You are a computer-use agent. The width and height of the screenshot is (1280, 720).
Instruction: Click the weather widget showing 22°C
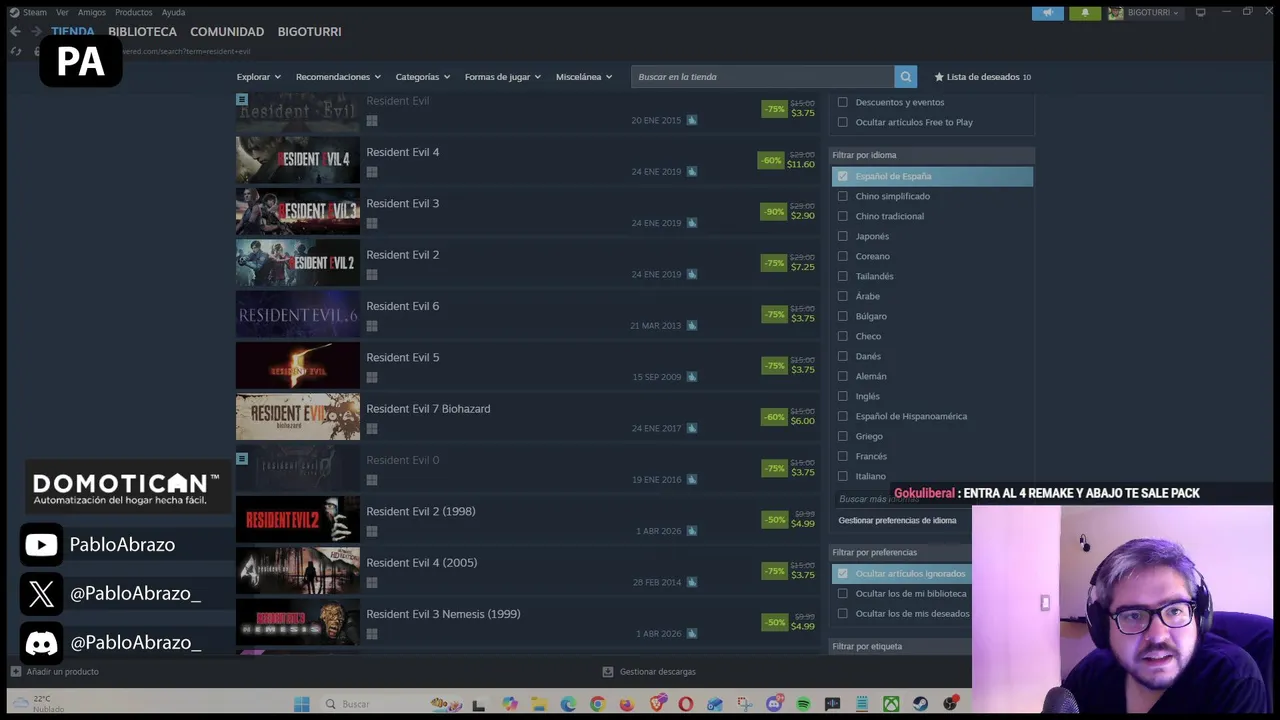[x=38, y=704]
